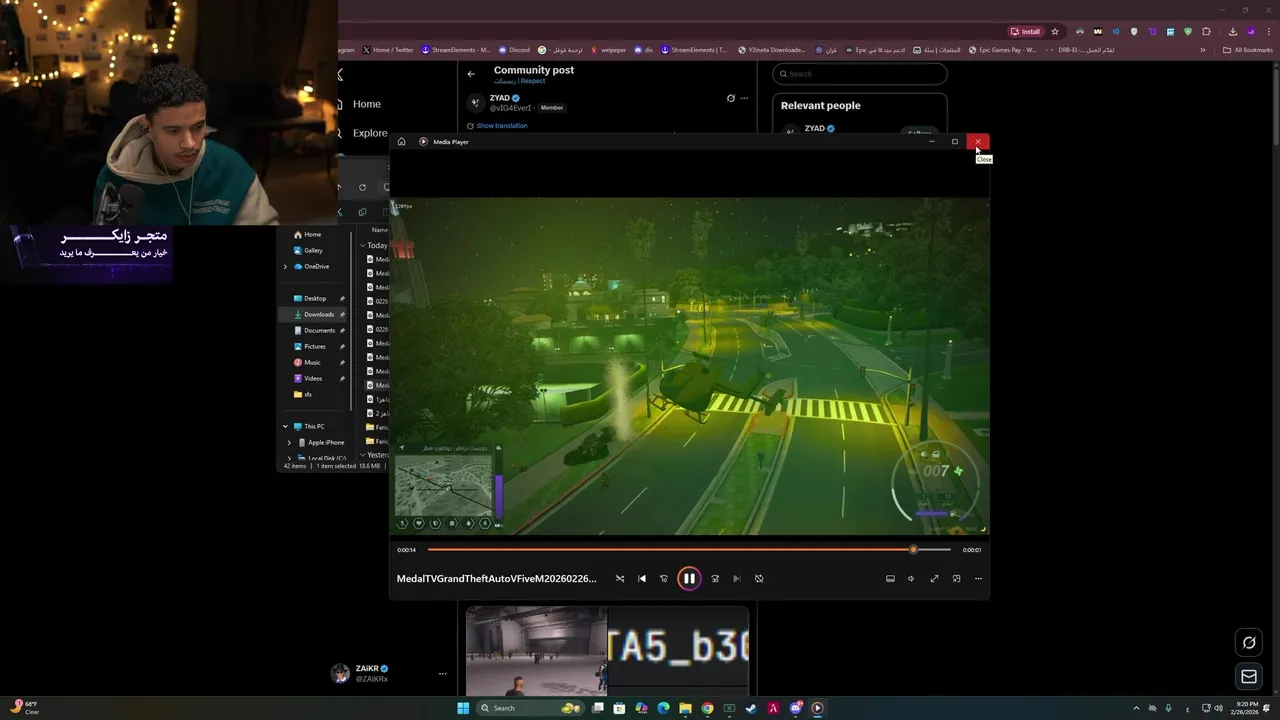
Task: Collapse the Today group in File Explorer
Action: click(x=363, y=245)
